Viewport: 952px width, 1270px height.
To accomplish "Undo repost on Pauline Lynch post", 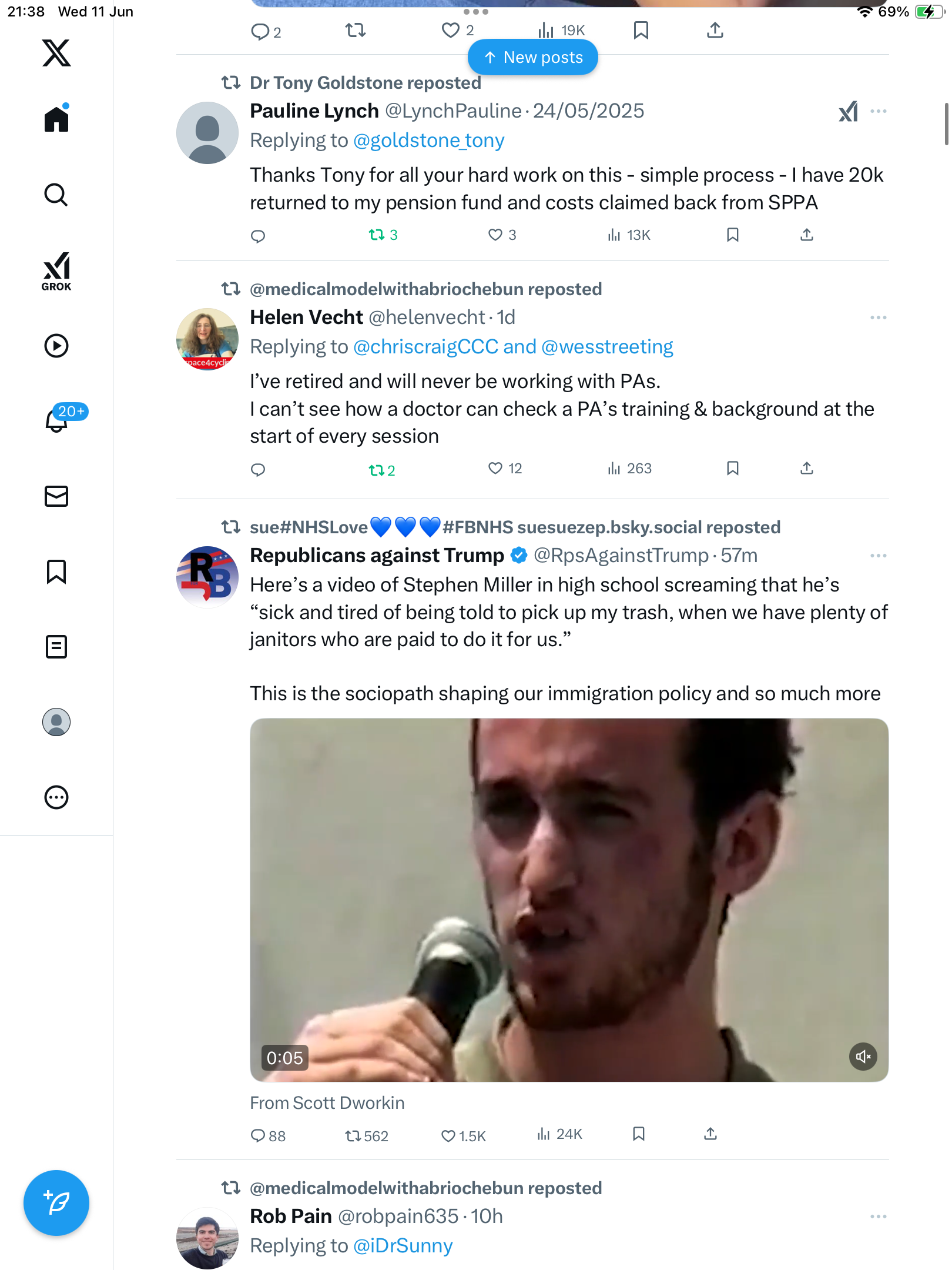I will coord(383,235).
